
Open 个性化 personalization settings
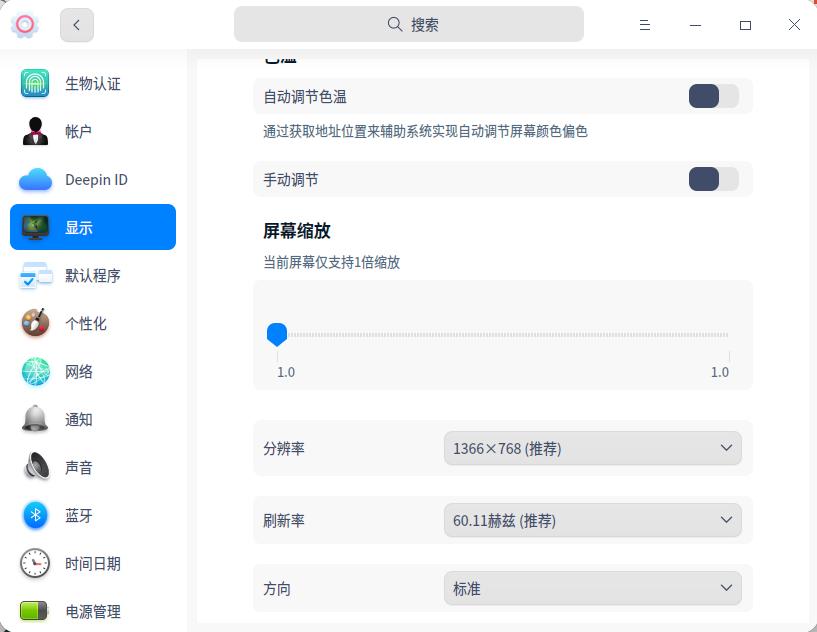pos(35,324)
